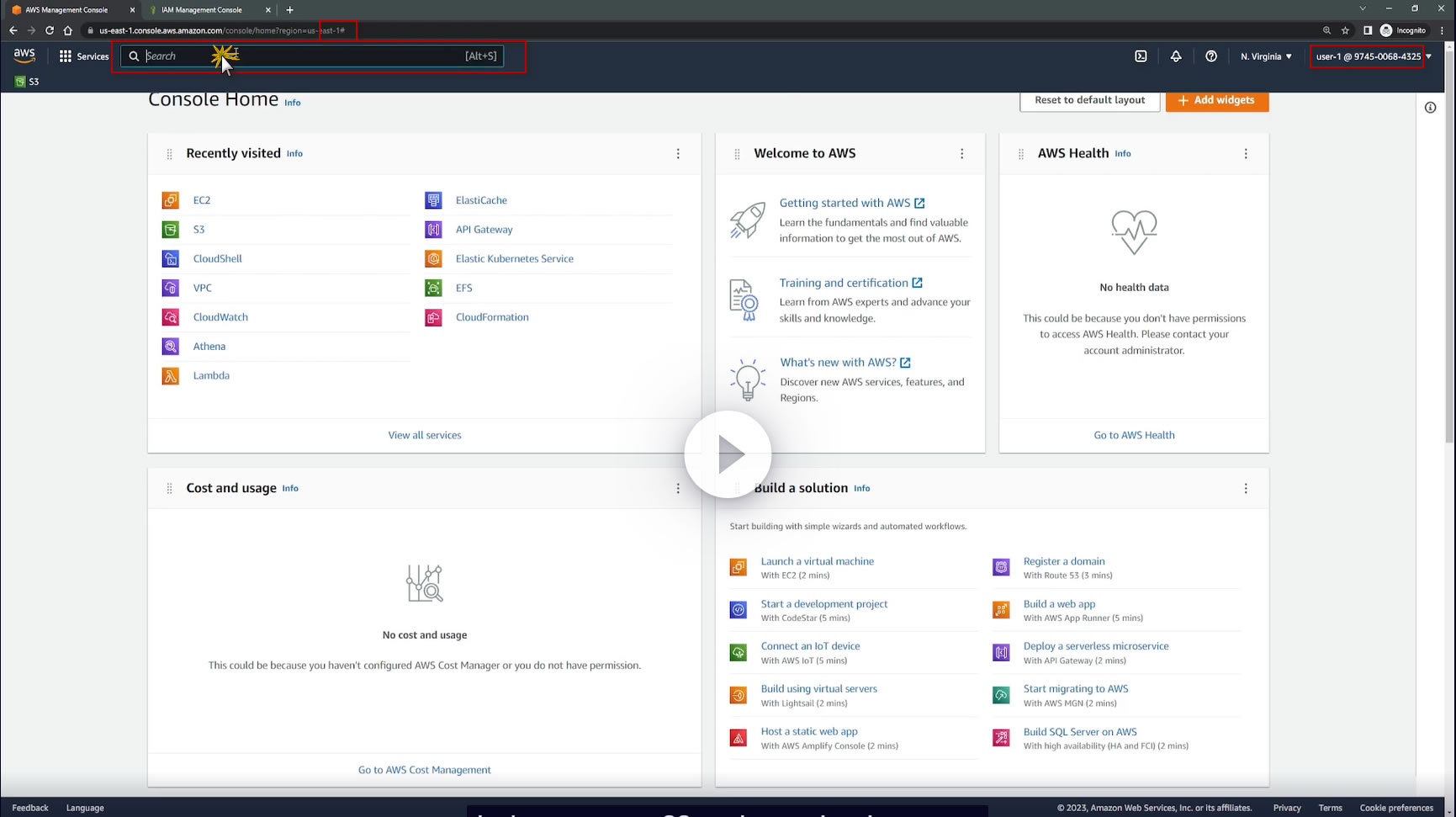Open the Chrome tab search chevron
This screenshot has height=817, width=1456.
[x=1363, y=9]
